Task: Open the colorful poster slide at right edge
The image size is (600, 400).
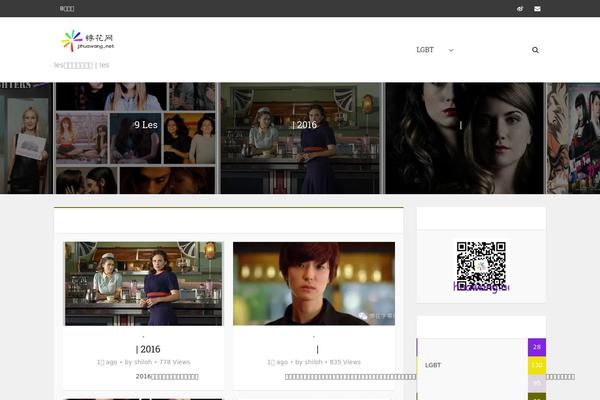Action: (x=573, y=138)
